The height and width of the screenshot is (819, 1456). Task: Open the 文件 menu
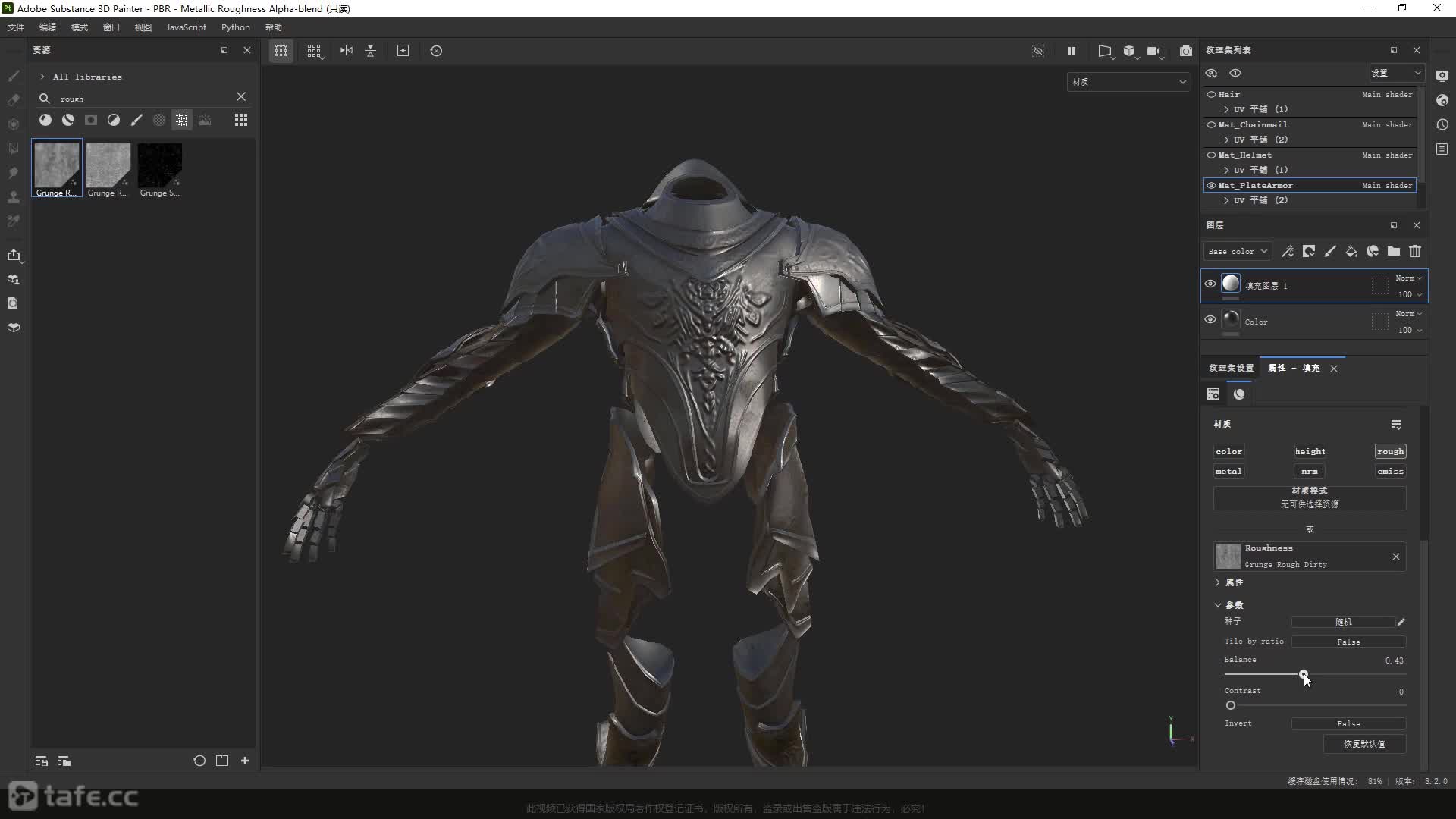coord(16,27)
